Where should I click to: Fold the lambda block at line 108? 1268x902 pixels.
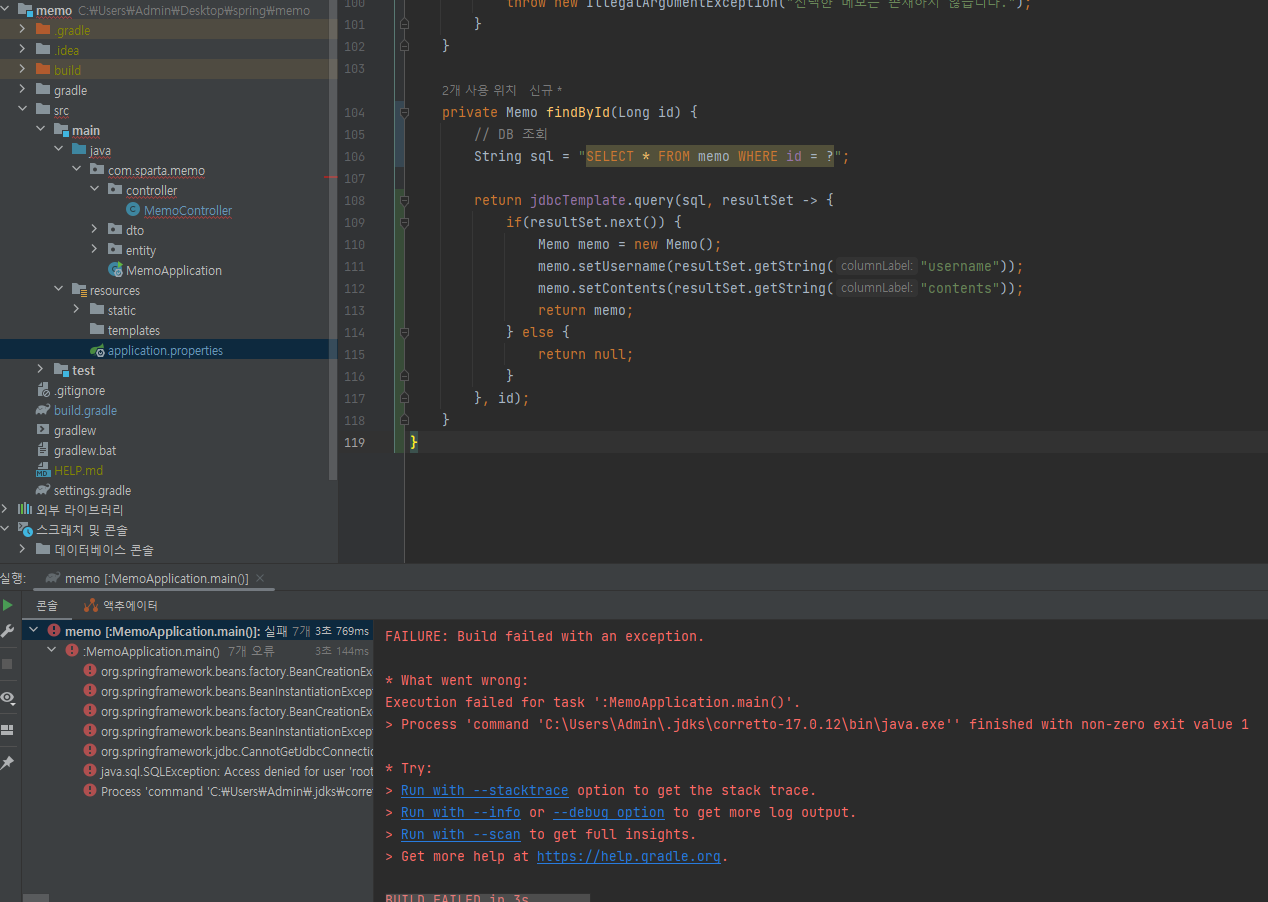(x=403, y=200)
